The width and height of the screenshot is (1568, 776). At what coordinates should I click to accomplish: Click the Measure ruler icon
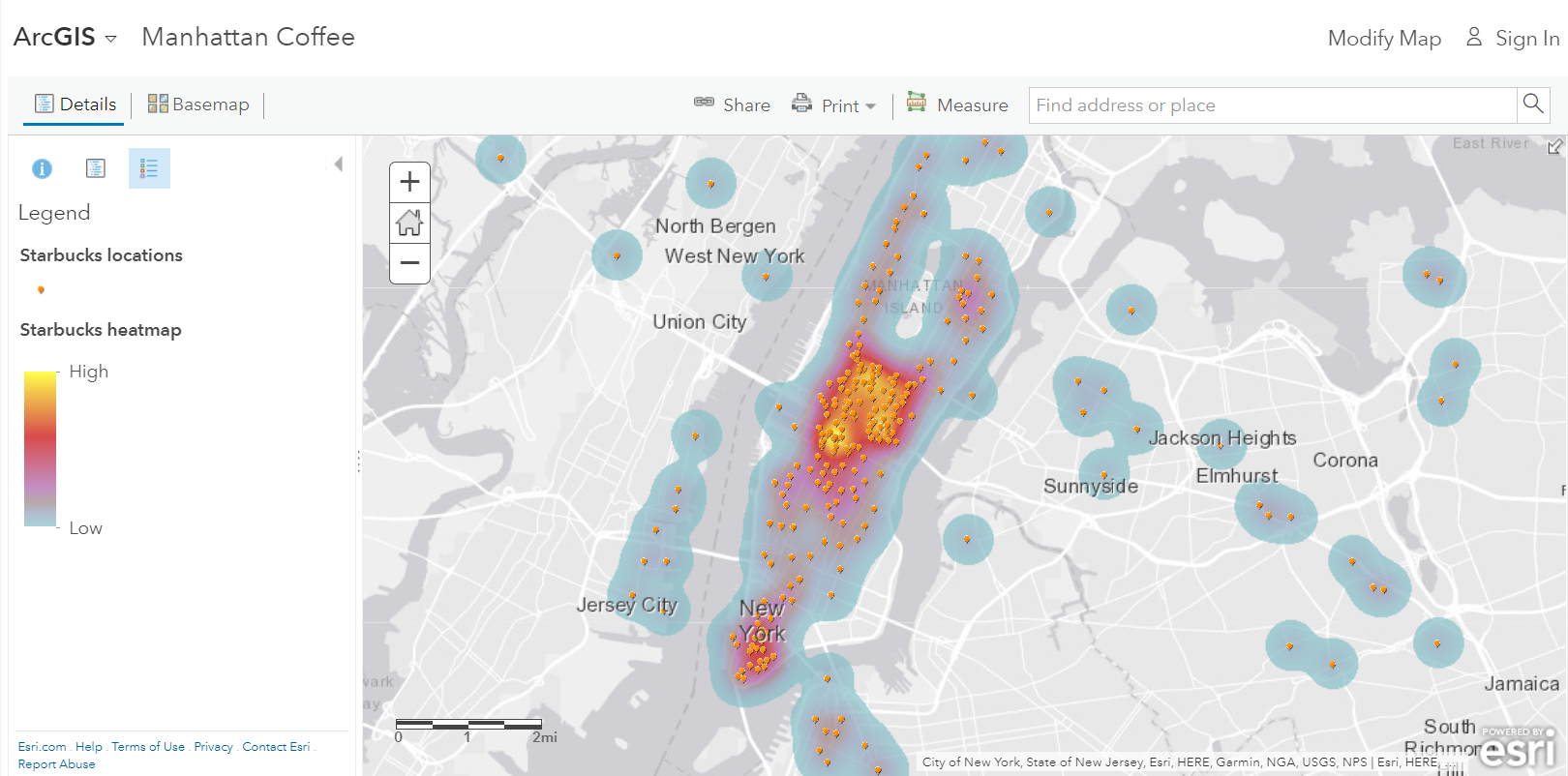point(917,102)
